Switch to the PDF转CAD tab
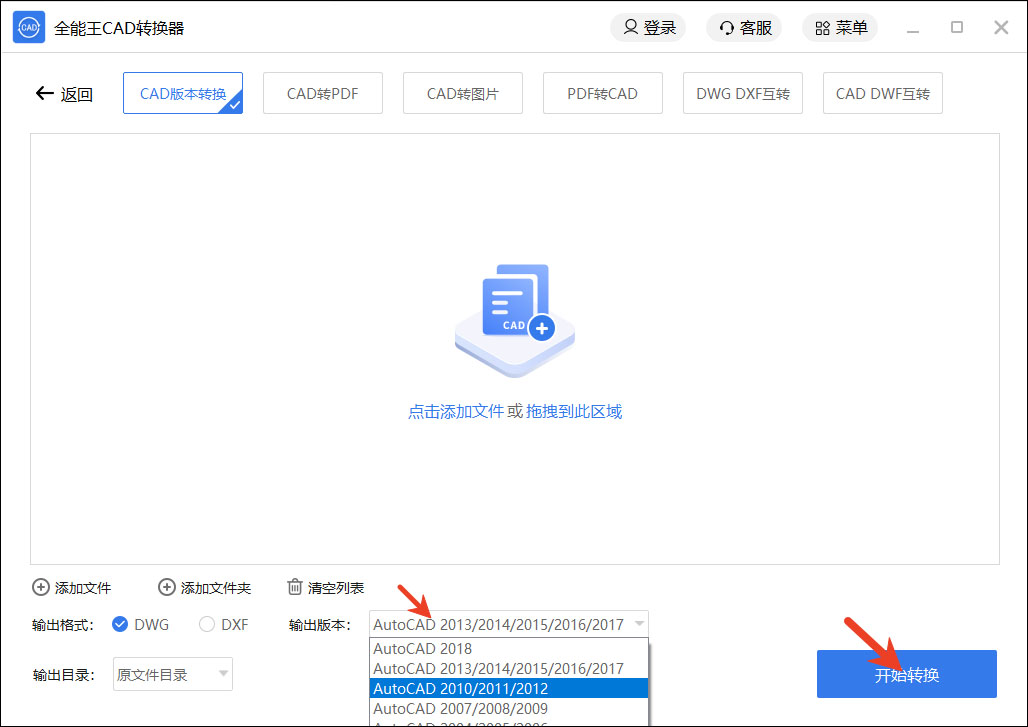This screenshot has width=1028, height=727. click(x=603, y=93)
